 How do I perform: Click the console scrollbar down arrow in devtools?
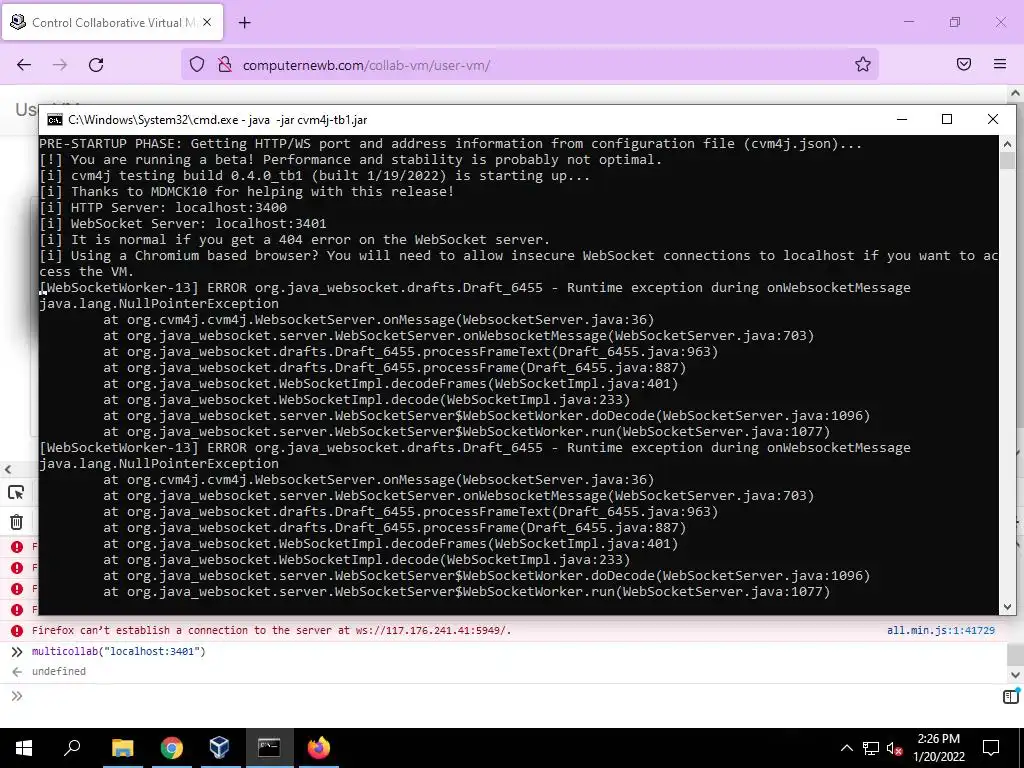[x=1016, y=675]
